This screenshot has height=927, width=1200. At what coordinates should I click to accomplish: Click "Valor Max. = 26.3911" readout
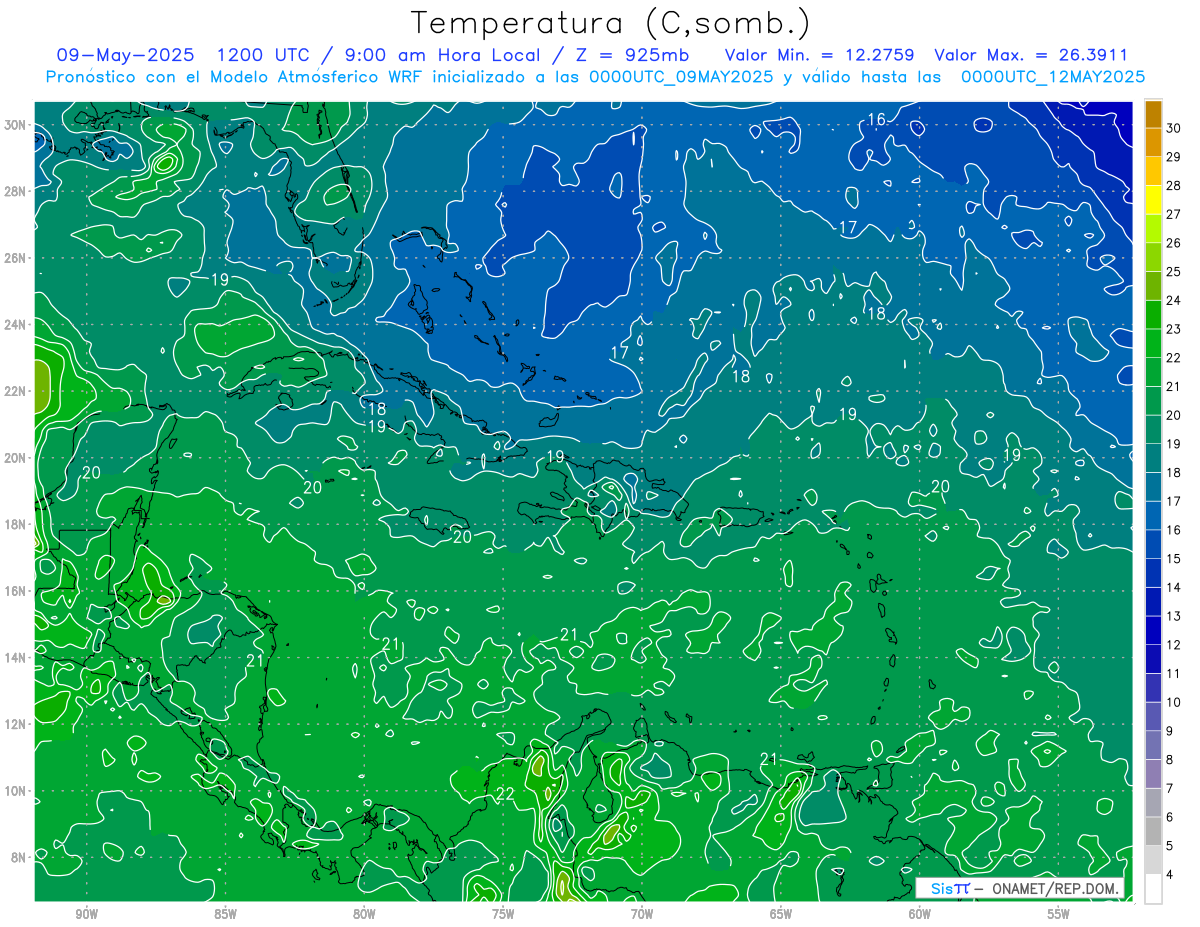[x=1031, y=55]
